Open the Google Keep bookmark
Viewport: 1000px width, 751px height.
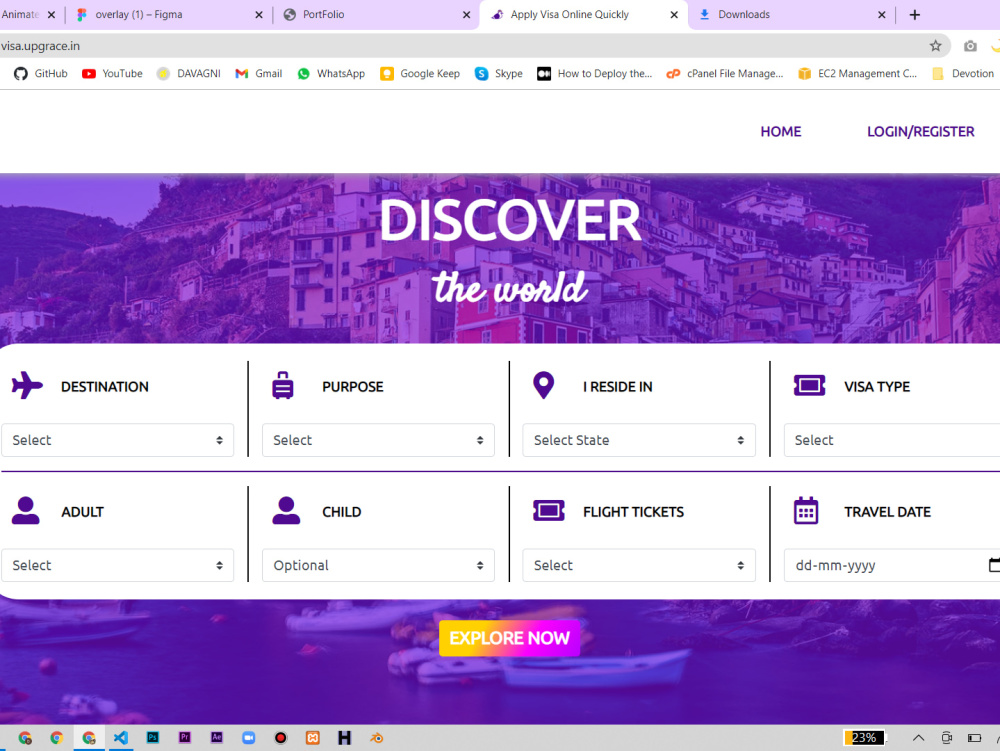pyautogui.click(x=420, y=73)
